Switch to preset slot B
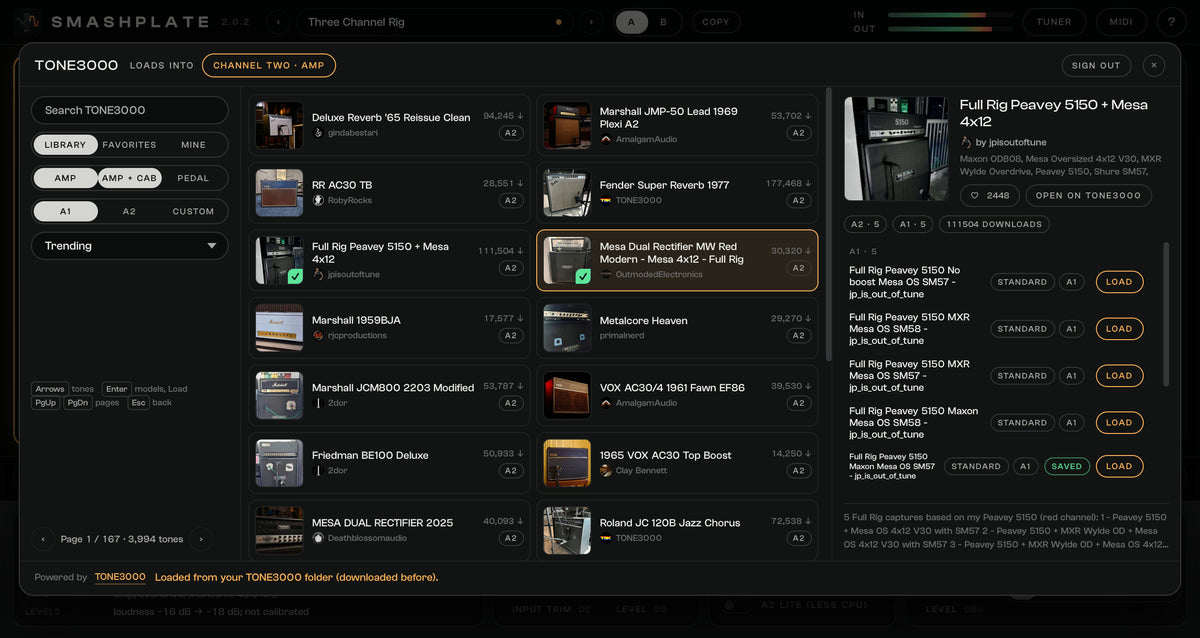Image resolution: width=1200 pixels, height=638 pixels. pos(664,22)
